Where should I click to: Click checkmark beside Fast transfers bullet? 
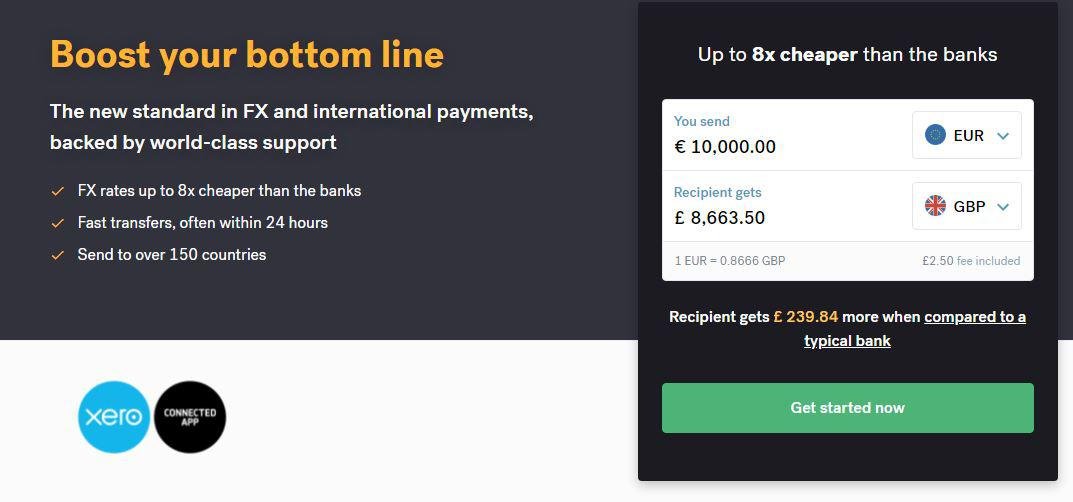pos(57,223)
